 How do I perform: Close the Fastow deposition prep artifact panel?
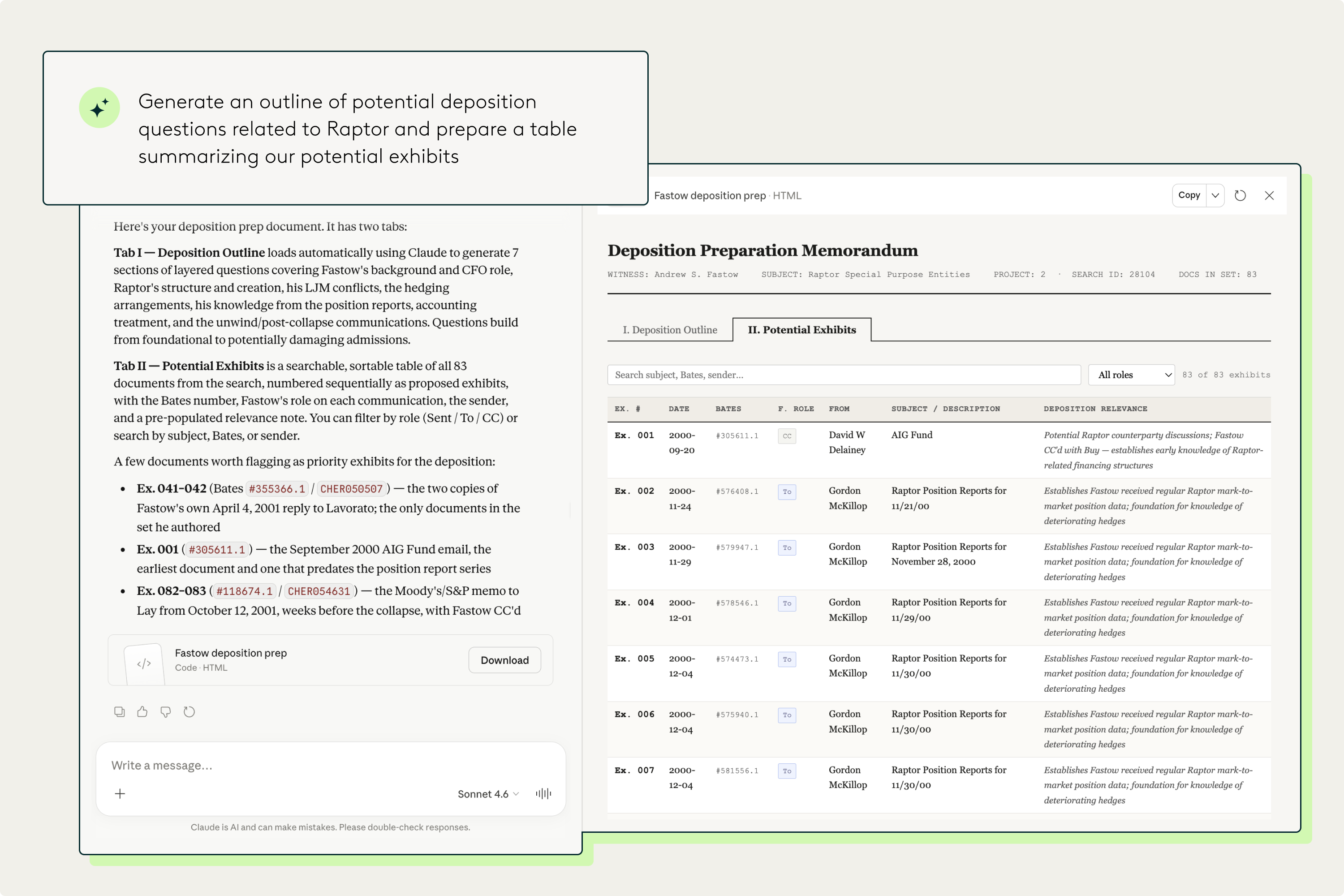click(x=1269, y=195)
